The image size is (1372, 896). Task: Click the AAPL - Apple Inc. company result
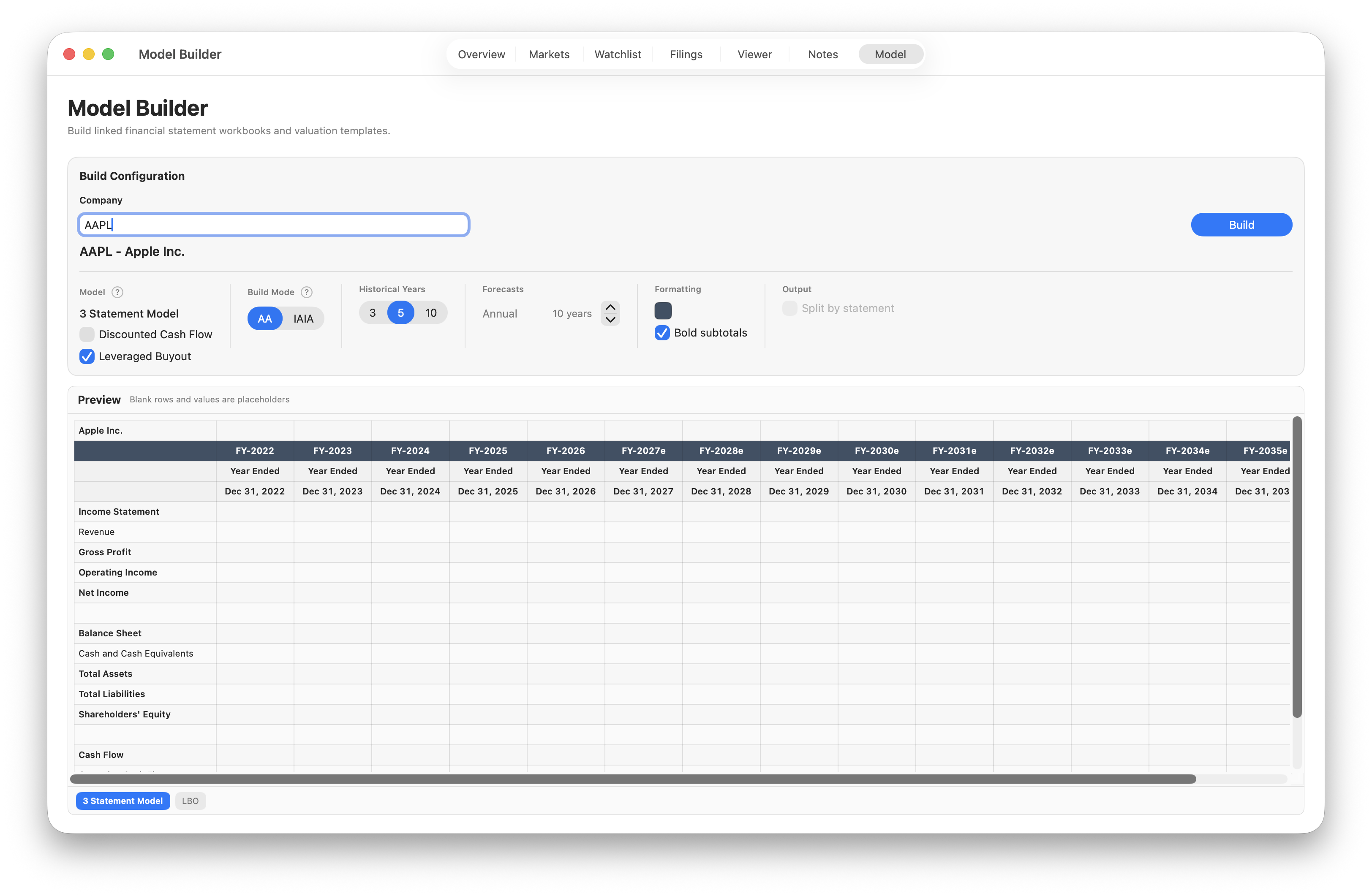(x=132, y=252)
